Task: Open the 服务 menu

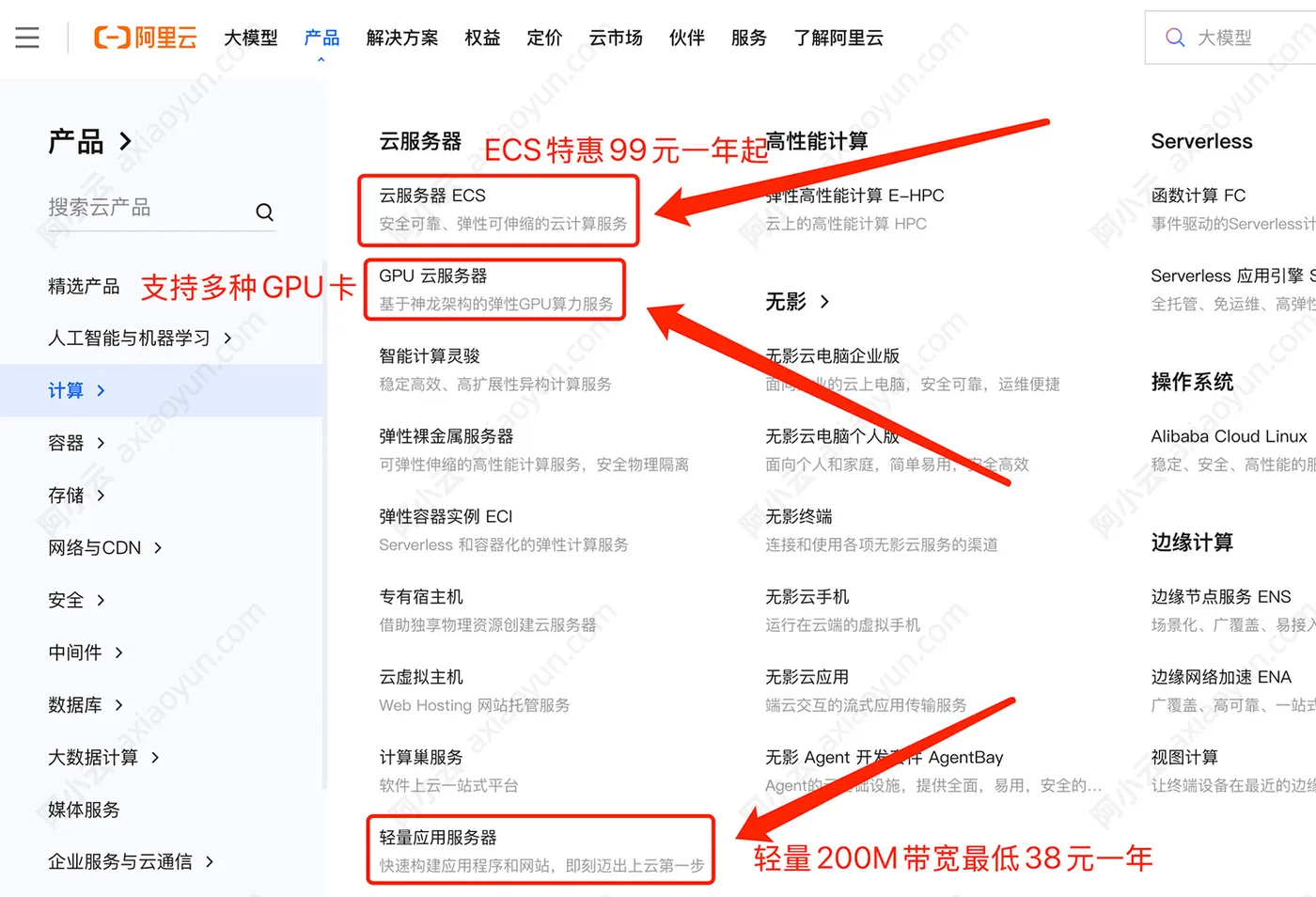Action: (749, 38)
